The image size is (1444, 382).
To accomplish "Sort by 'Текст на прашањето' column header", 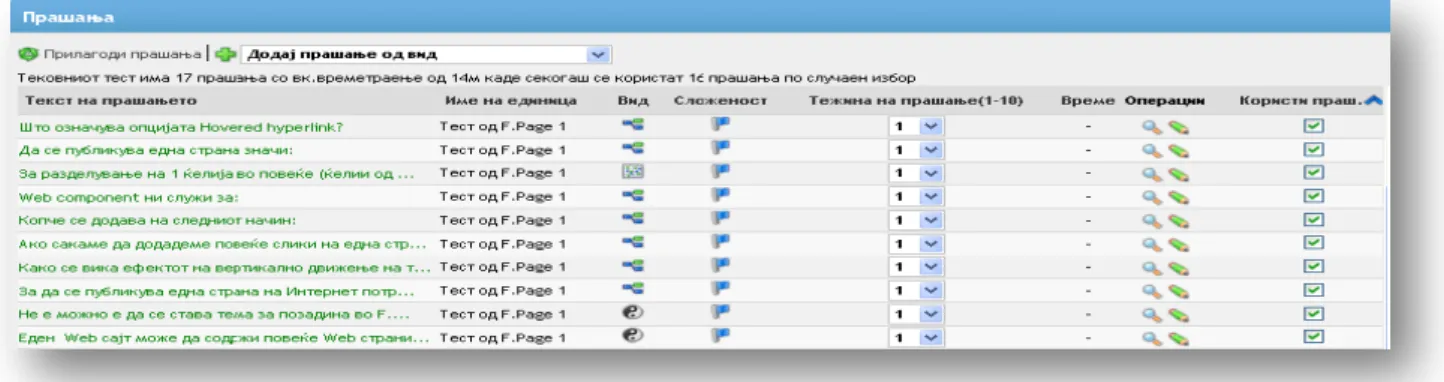I will [111, 101].
